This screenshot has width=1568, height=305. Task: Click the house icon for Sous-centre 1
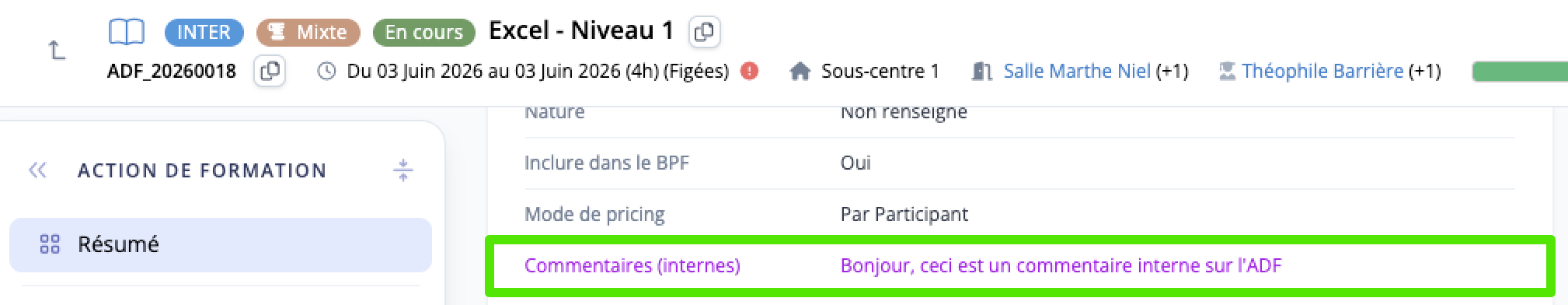800,72
